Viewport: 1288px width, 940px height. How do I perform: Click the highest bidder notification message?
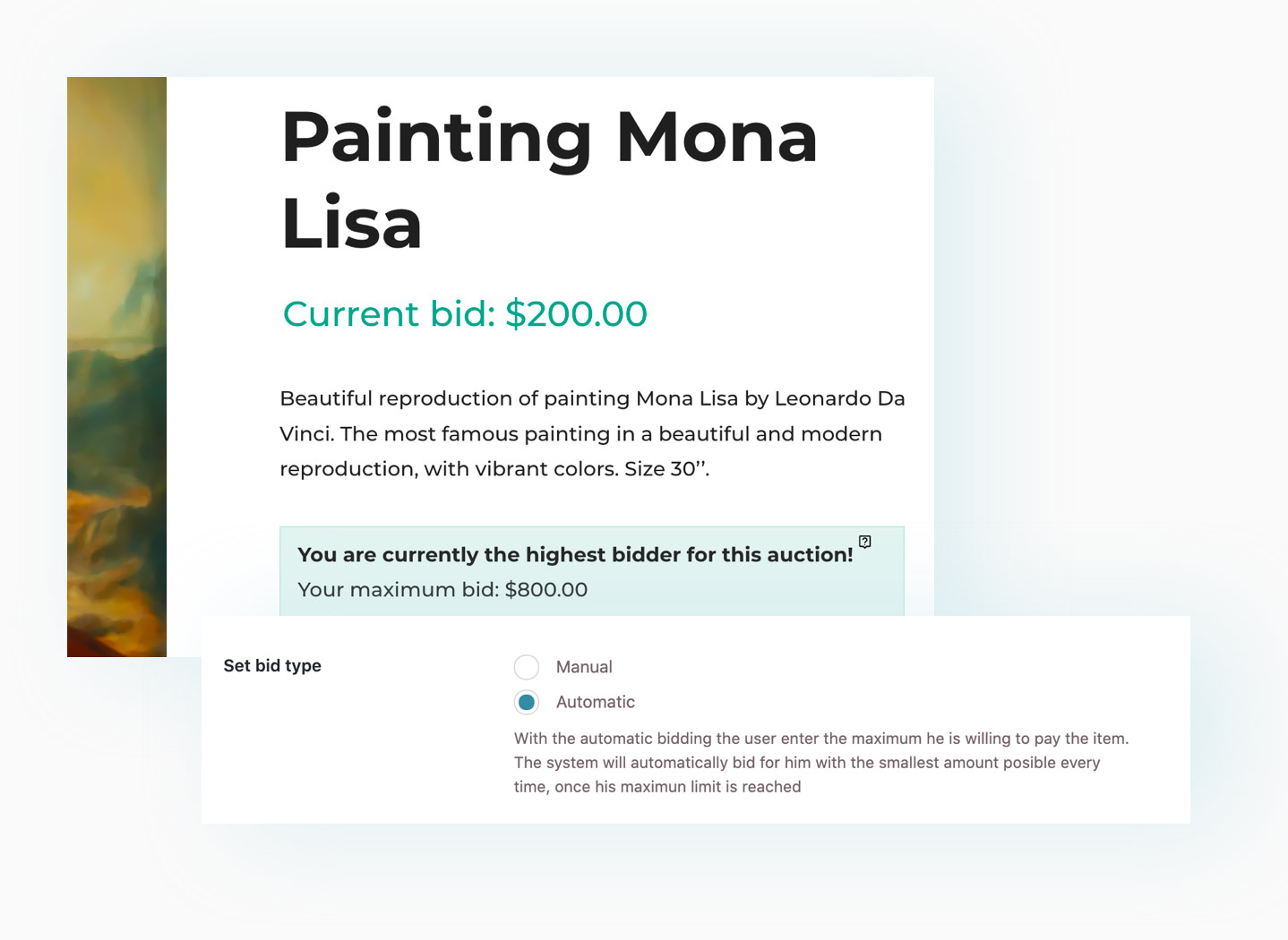tap(575, 555)
